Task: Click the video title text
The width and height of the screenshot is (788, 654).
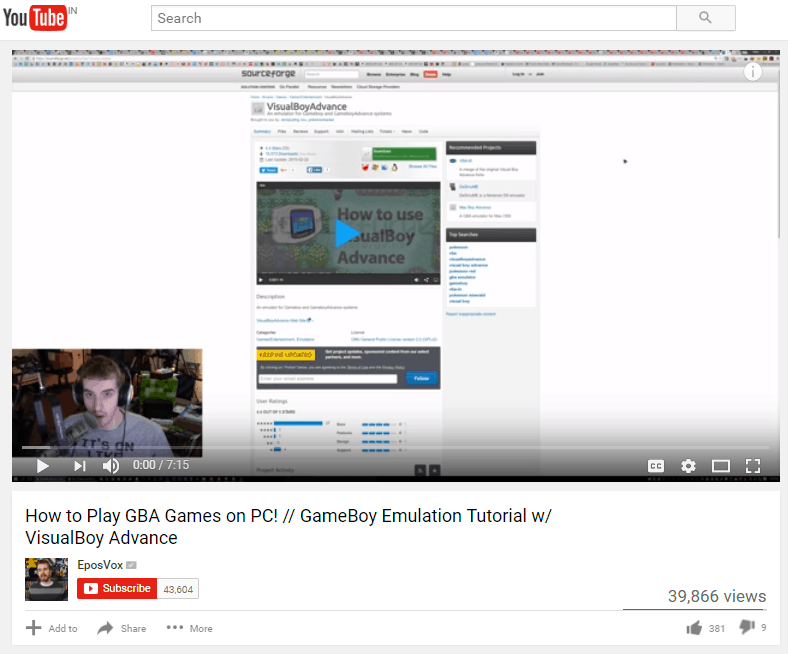Action: 288,526
